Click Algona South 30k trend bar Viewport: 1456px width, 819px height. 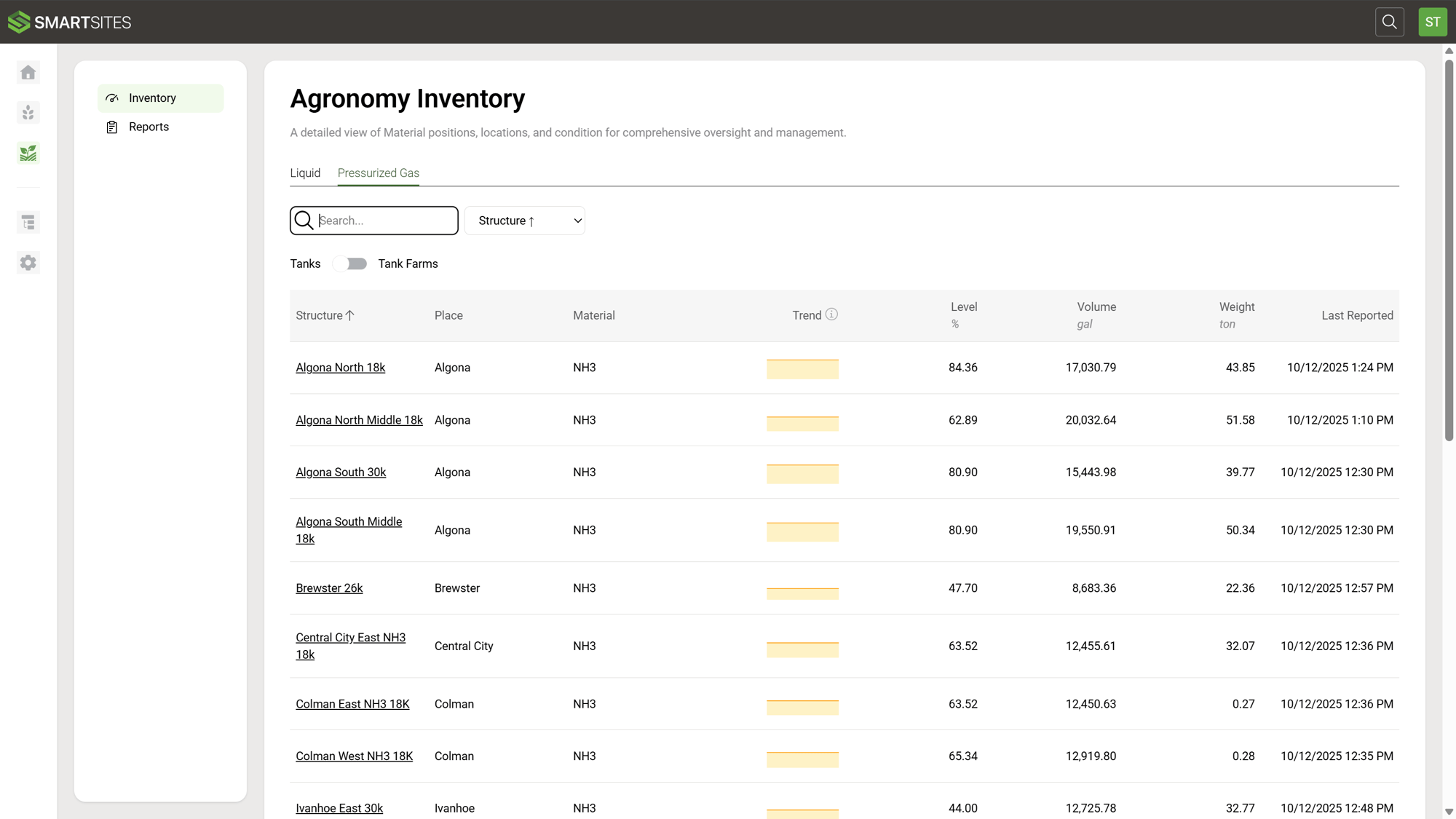[802, 473]
